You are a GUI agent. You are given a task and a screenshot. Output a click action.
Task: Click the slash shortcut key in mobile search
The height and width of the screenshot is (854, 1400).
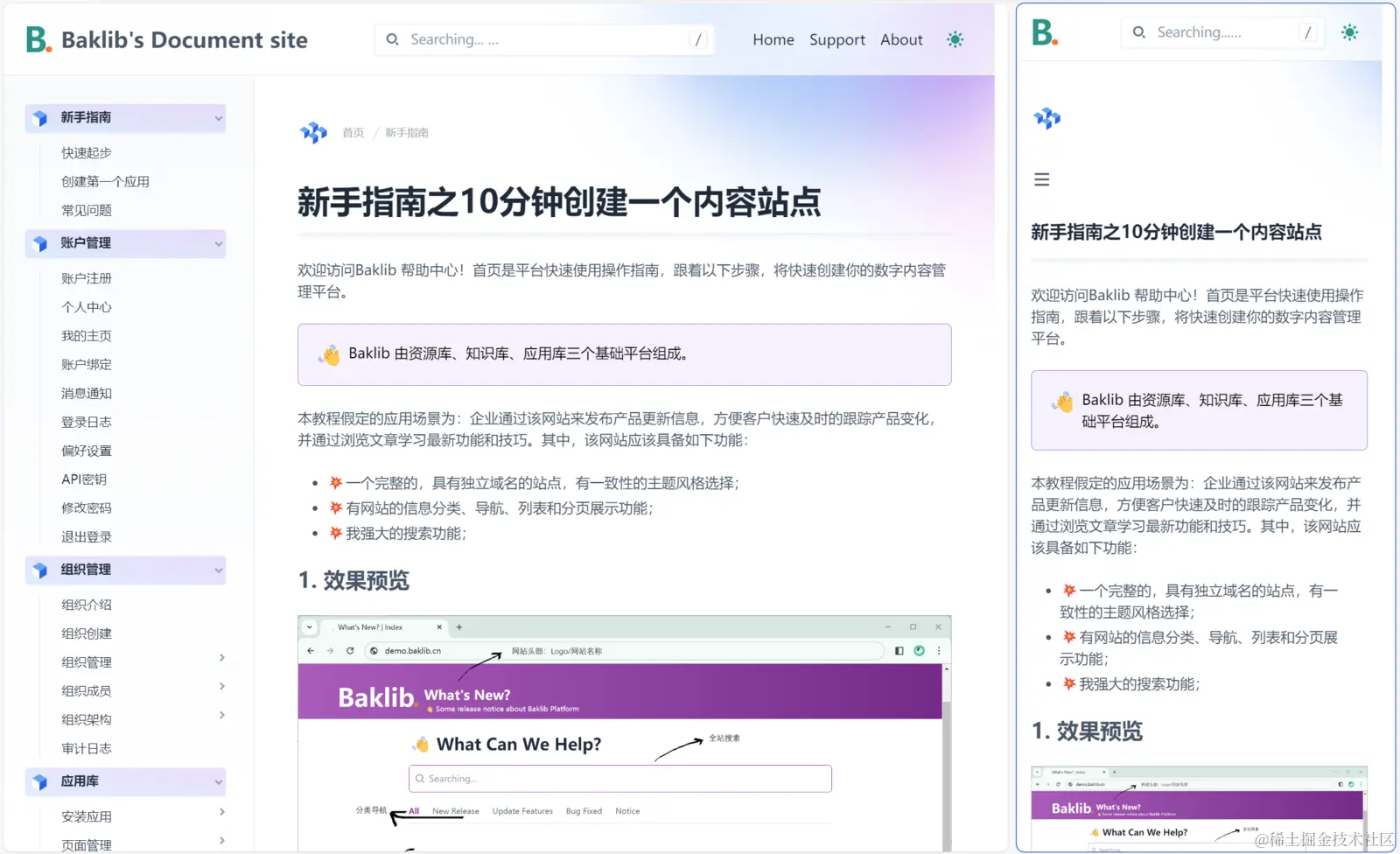tap(1308, 32)
